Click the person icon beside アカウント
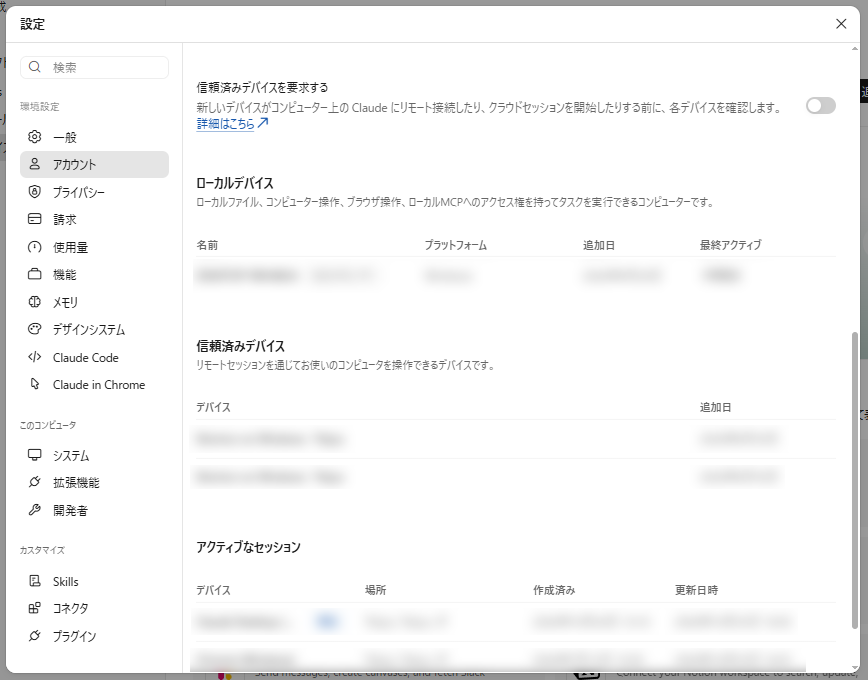Image resolution: width=868 pixels, height=680 pixels. coord(34,164)
